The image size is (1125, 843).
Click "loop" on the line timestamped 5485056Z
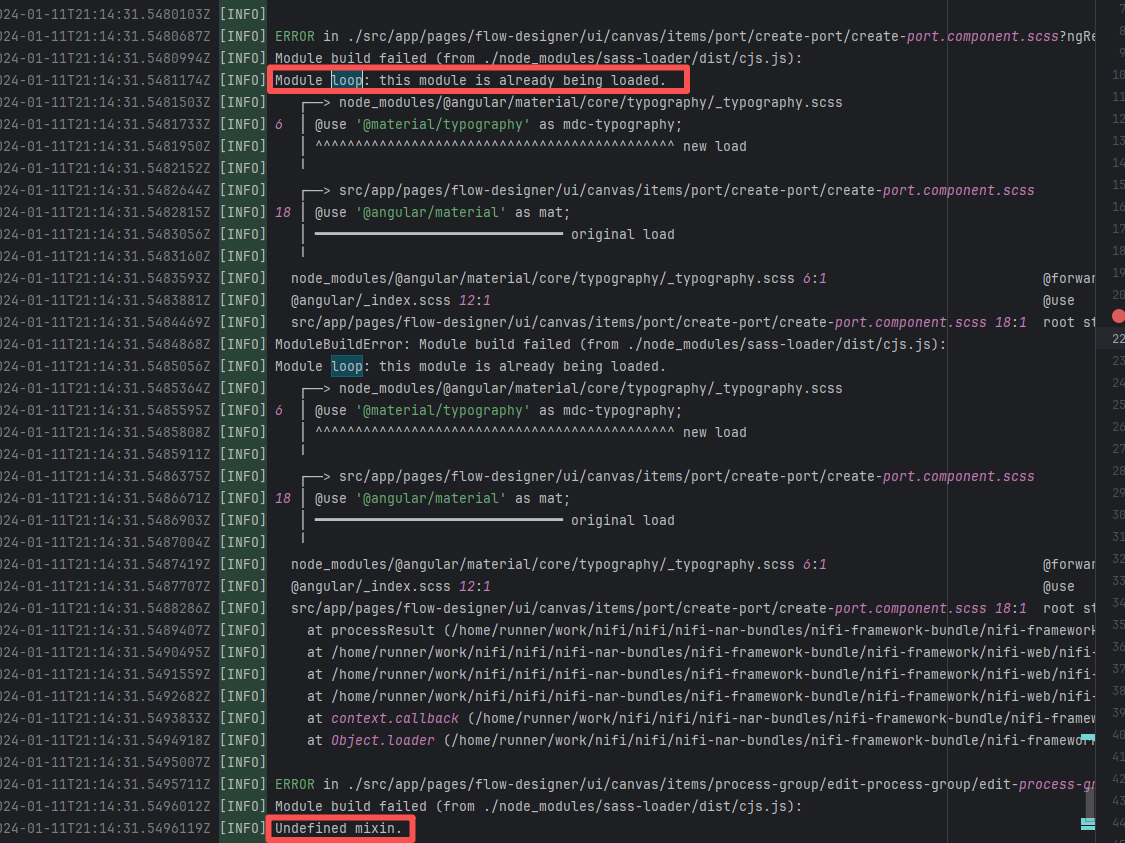(347, 366)
